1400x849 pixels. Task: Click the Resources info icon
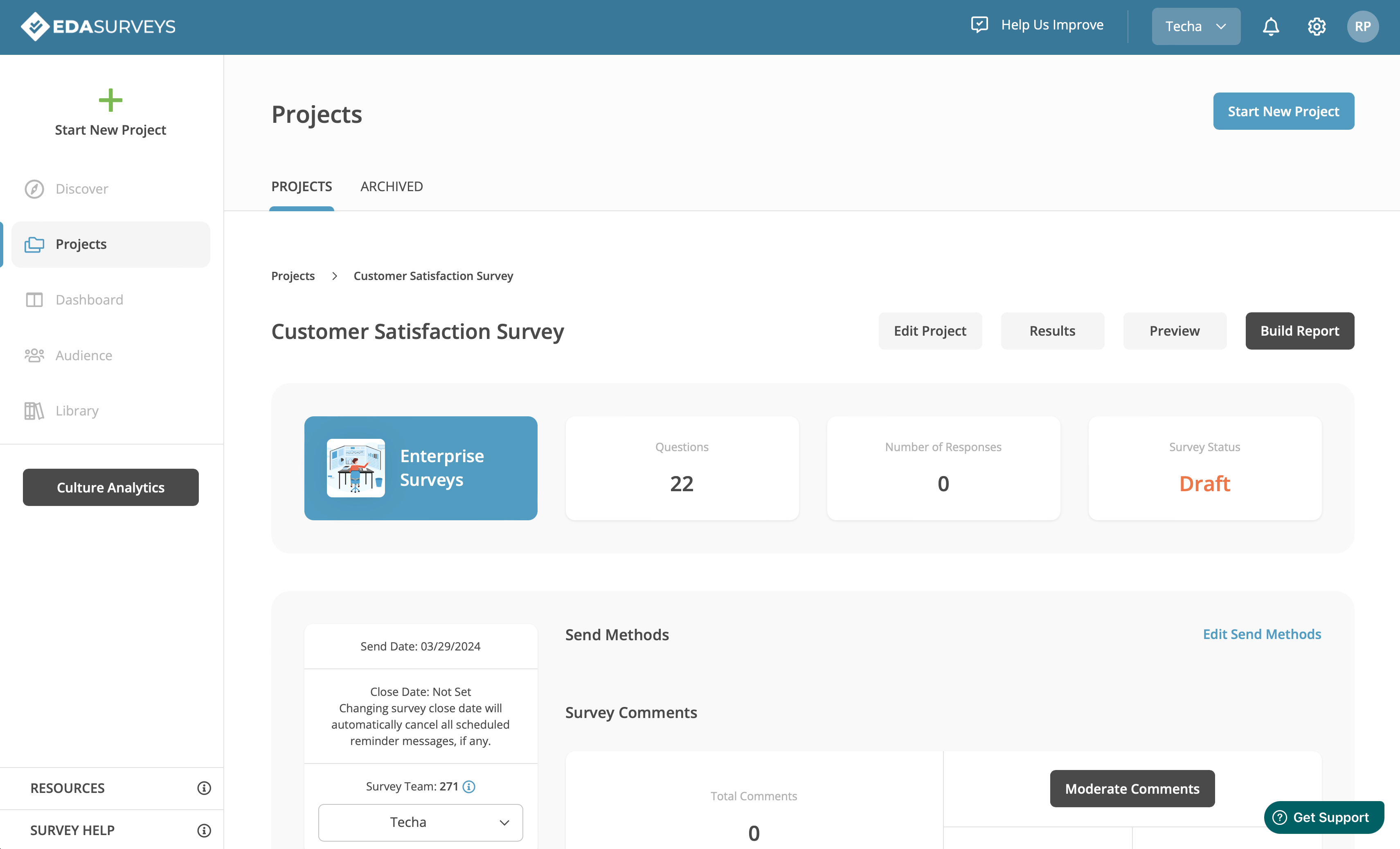204,788
